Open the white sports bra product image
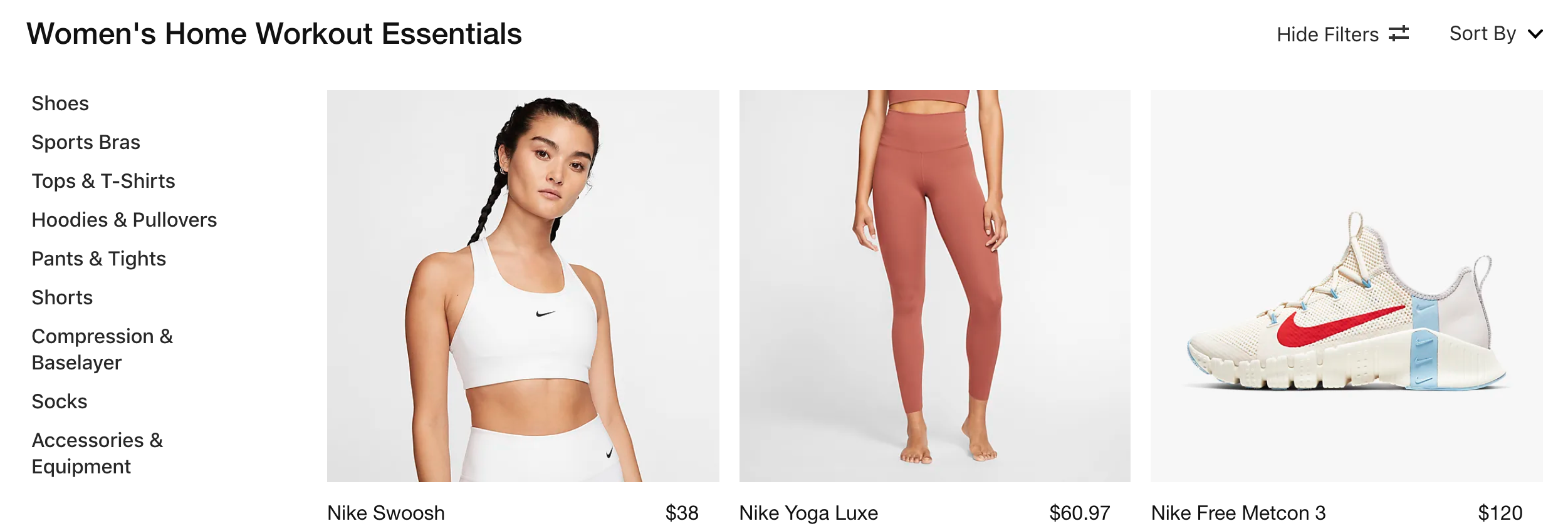1568x531 pixels. pos(523,286)
